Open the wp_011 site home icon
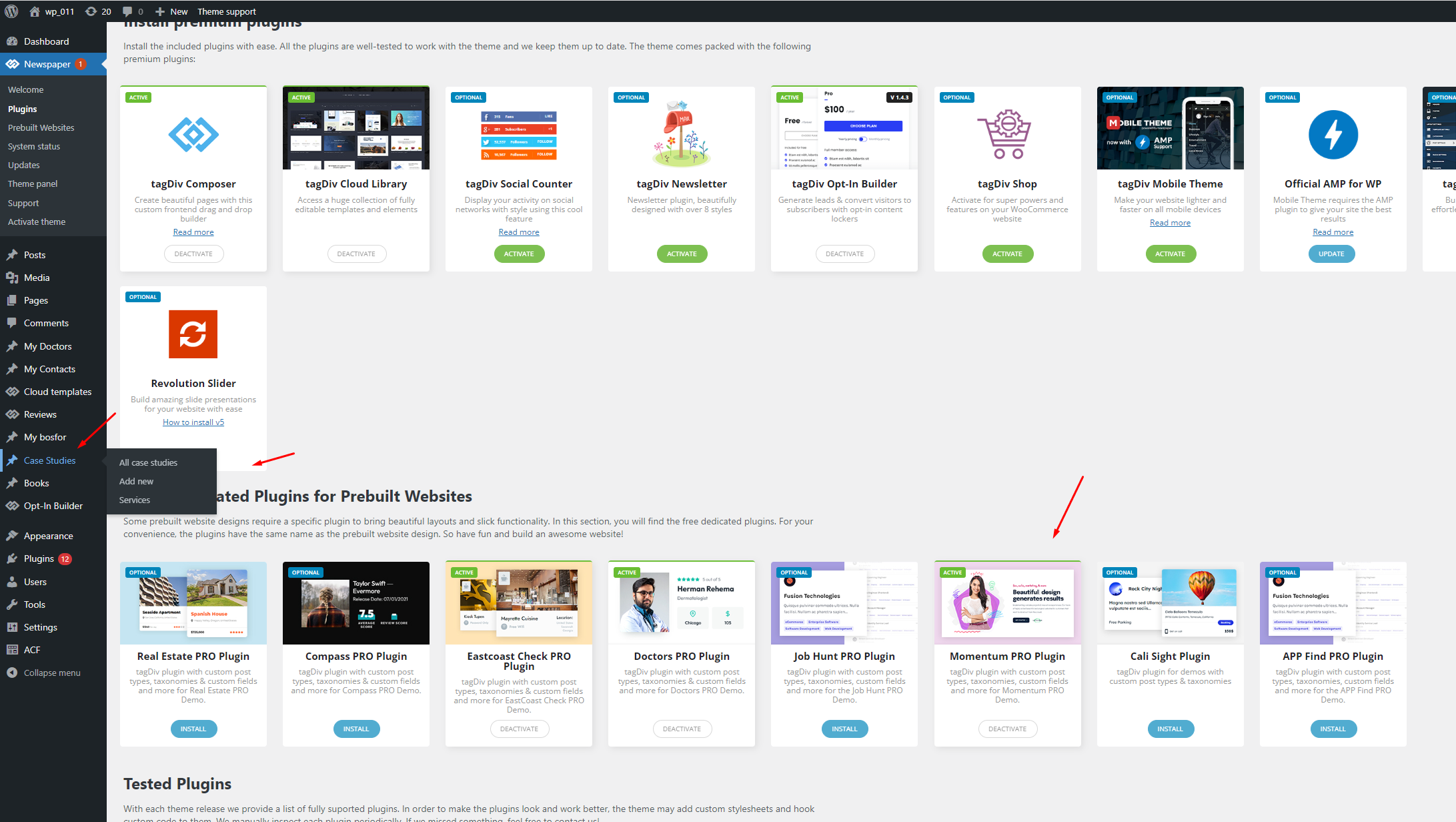 (x=35, y=11)
